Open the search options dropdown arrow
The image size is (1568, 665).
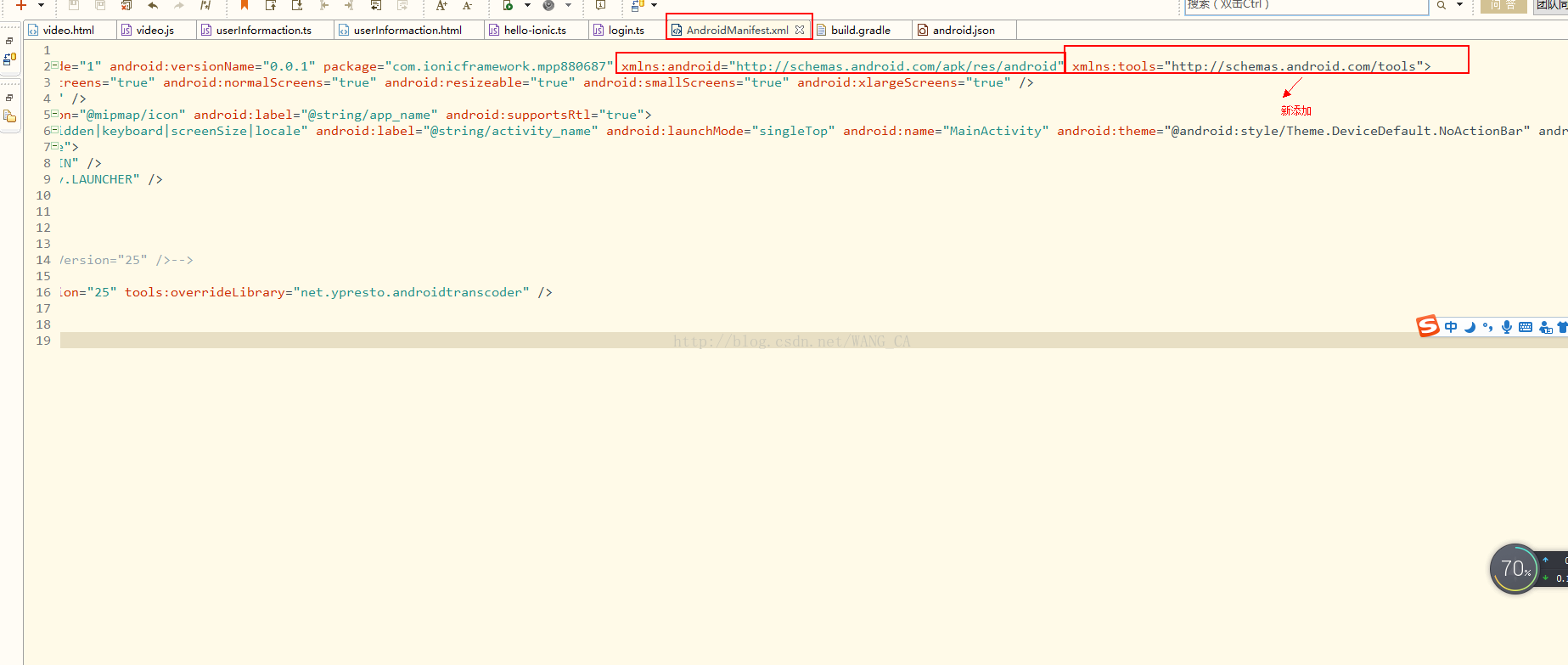pos(1459,5)
